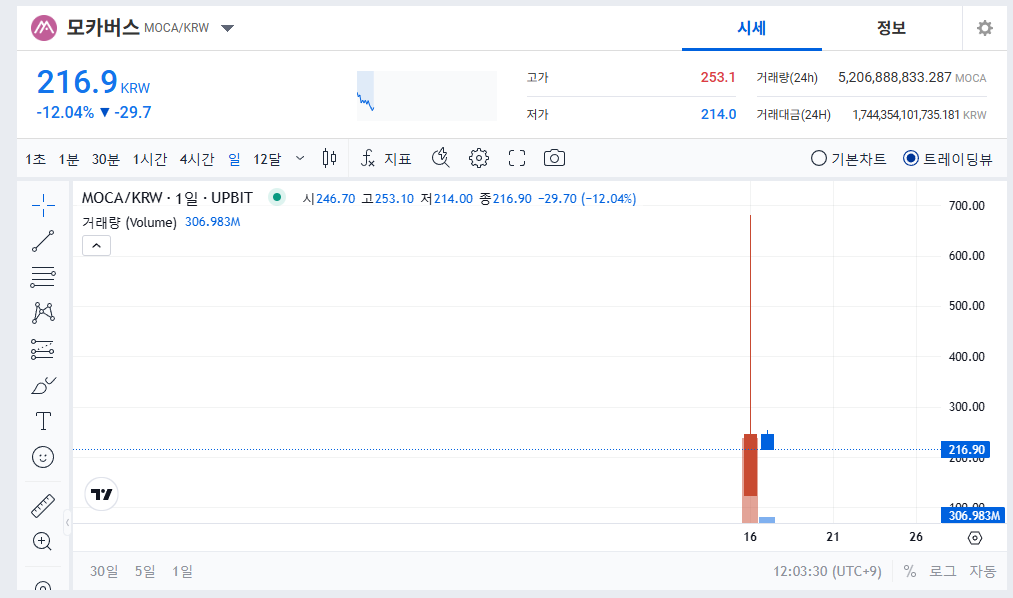1013x598 pixels.
Task: Take a chart snapshot with camera icon
Action: pos(554,158)
